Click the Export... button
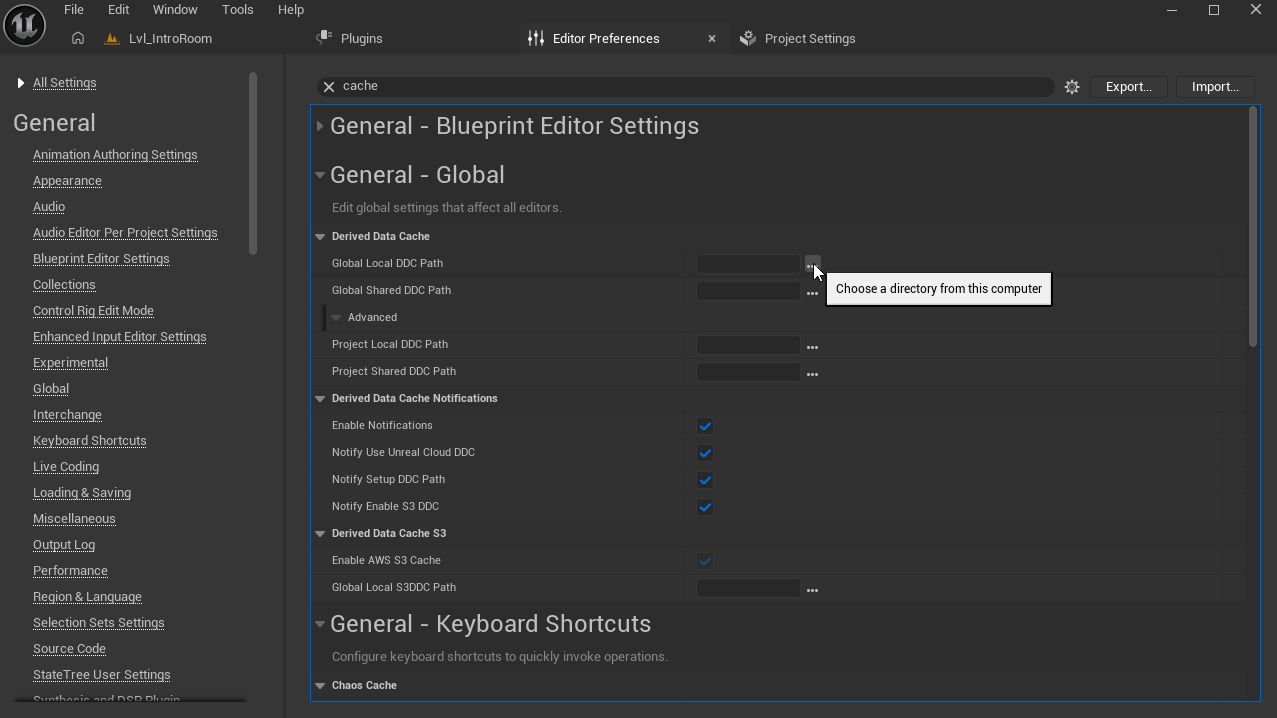Screen dimensions: 1277x718 click(1128, 87)
